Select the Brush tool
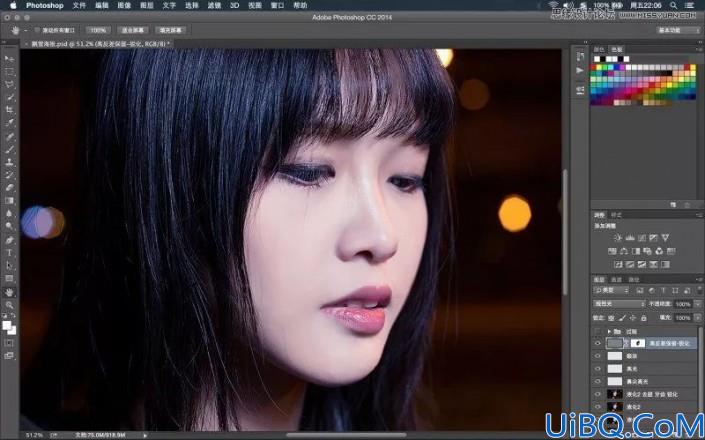 [9, 149]
